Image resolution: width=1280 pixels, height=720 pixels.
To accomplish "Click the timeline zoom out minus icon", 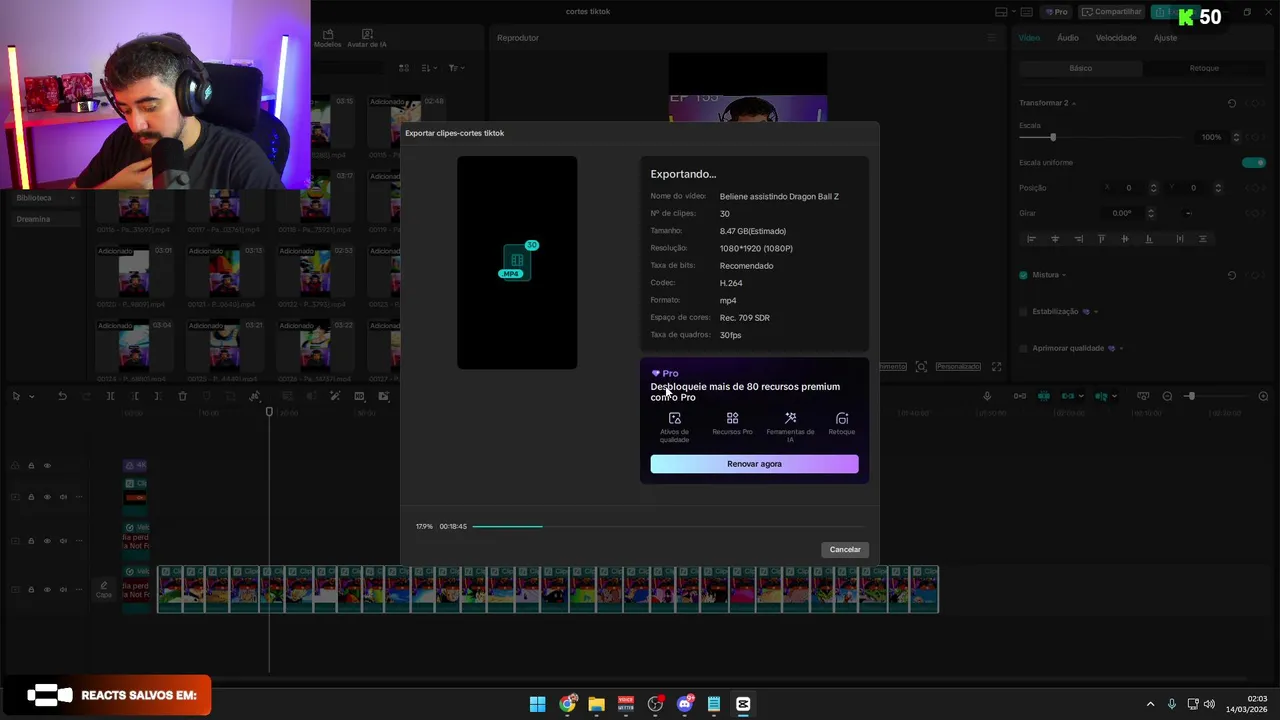I will click(x=1167, y=396).
